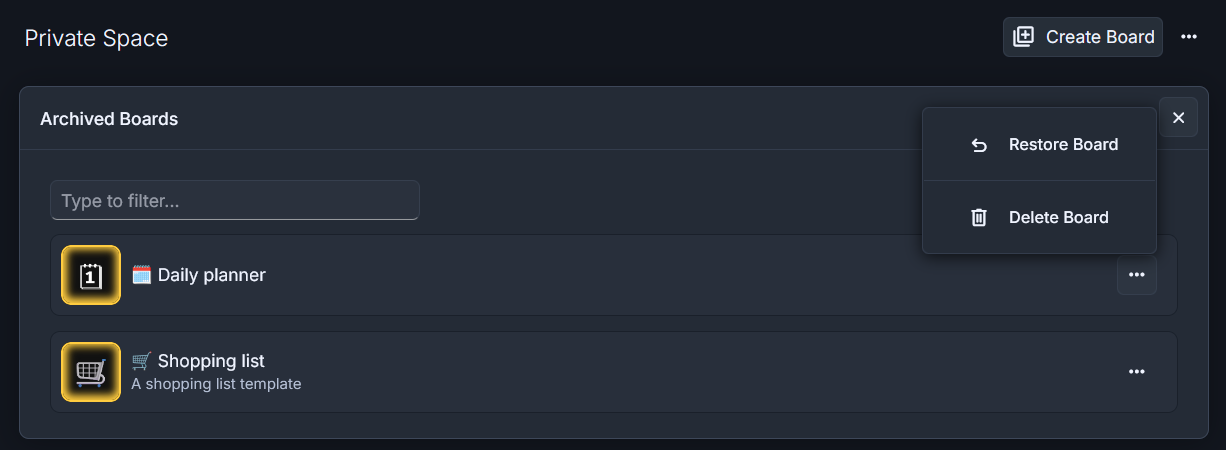Click the trash can icon
The width and height of the screenshot is (1226, 450).
click(979, 217)
